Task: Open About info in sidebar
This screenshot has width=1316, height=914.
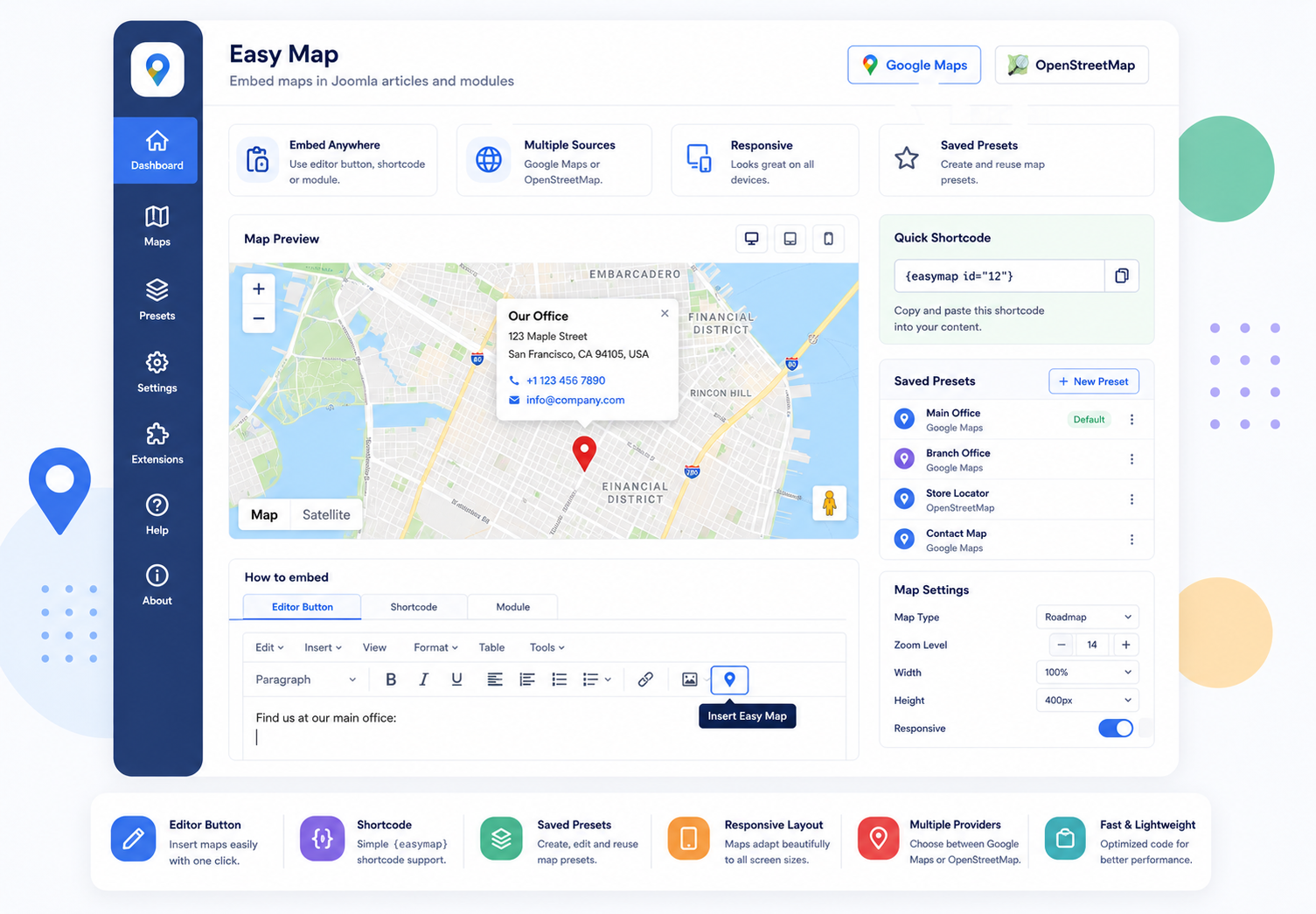Action: tap(157, 585)
